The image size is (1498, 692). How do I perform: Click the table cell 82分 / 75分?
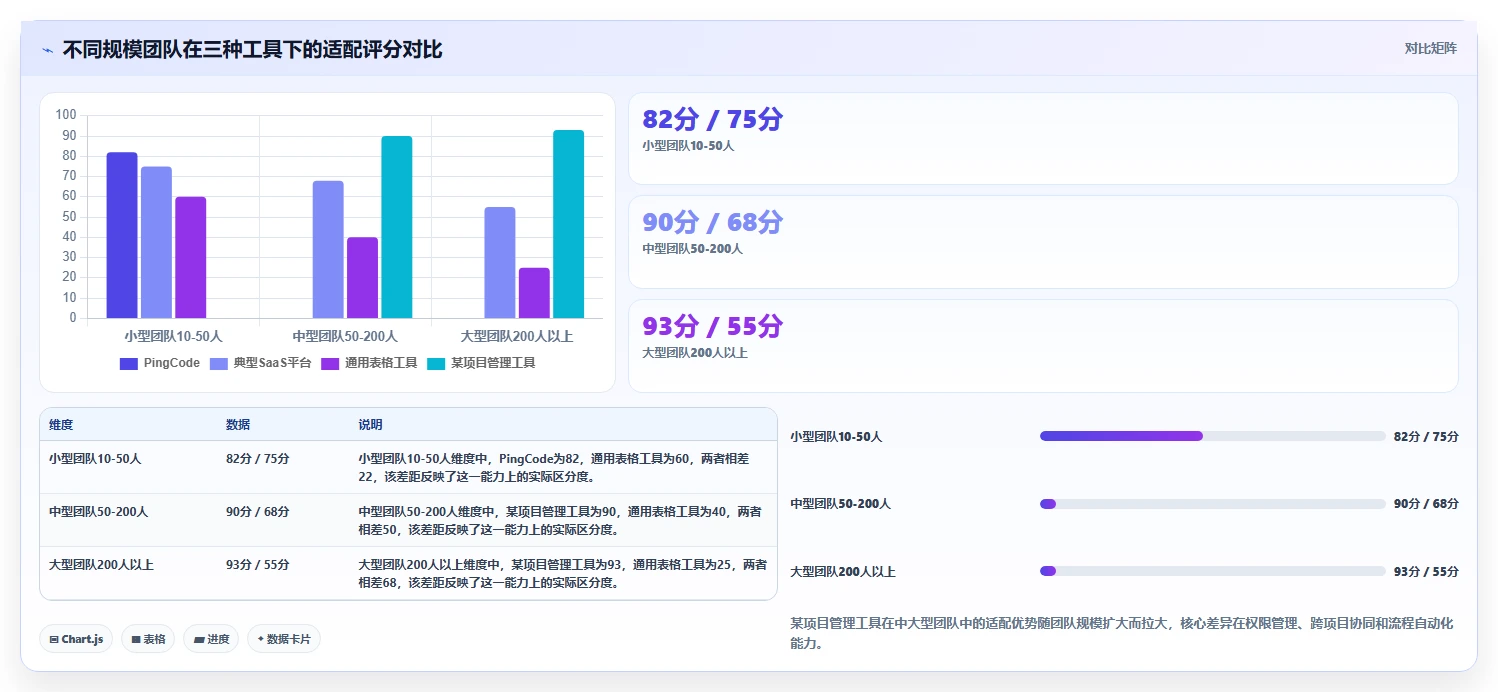258,459
